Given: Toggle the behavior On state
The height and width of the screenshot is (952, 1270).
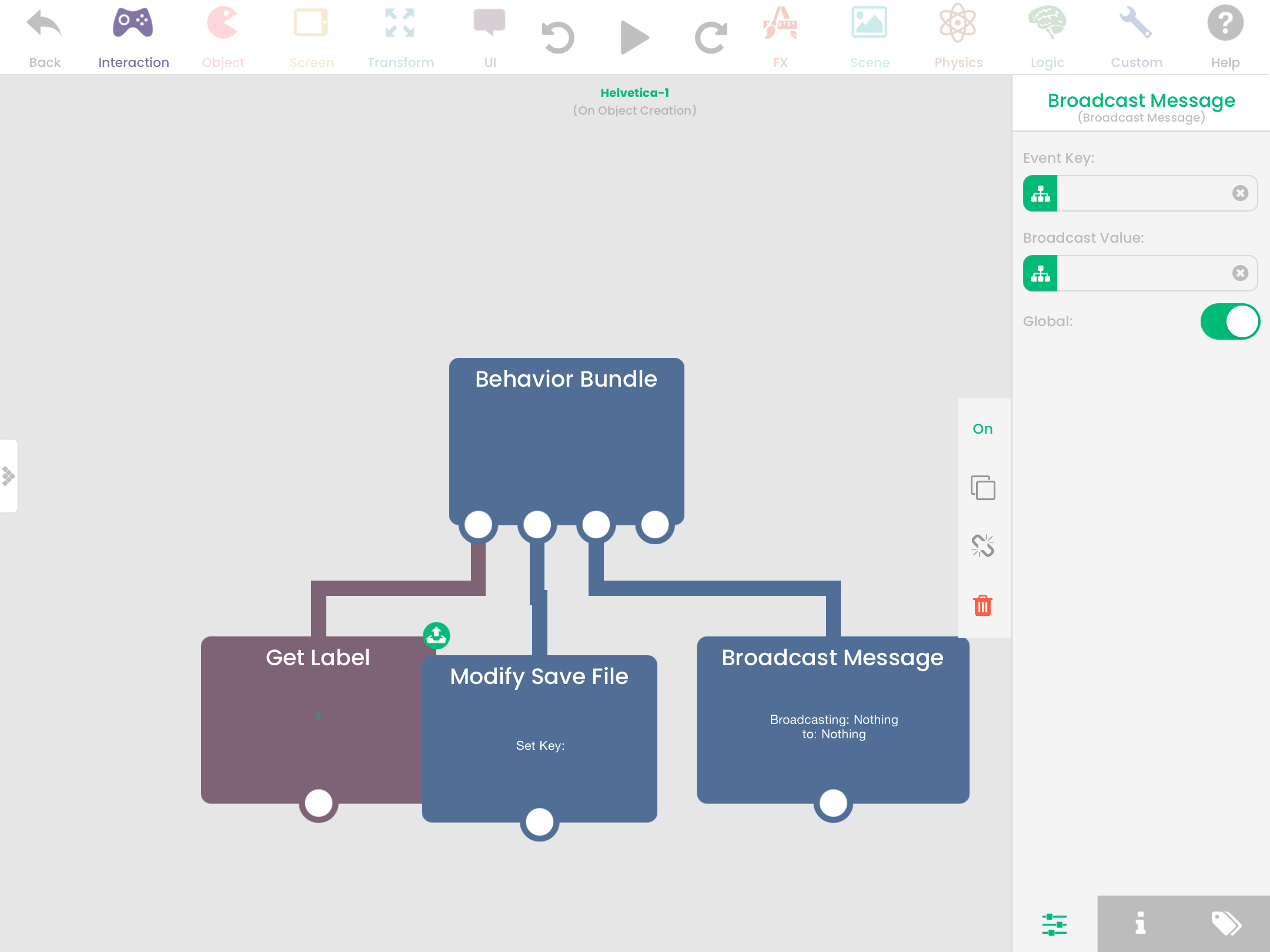Looking at the screenshot, I should (x=982, y=429).
